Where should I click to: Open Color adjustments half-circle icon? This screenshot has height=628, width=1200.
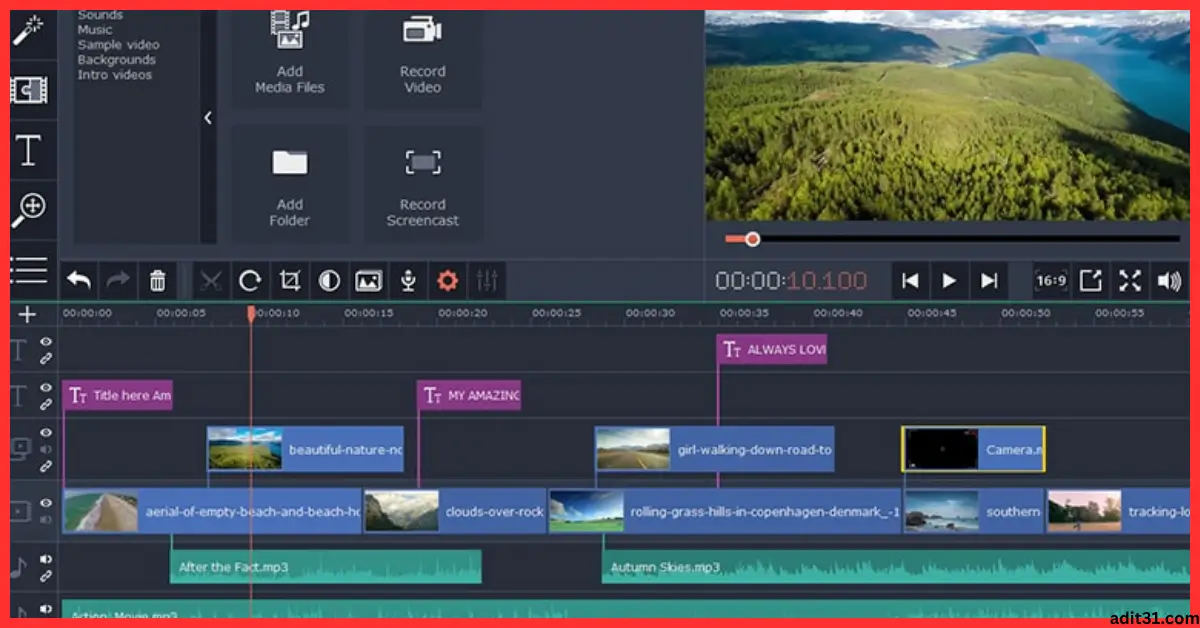329,281
